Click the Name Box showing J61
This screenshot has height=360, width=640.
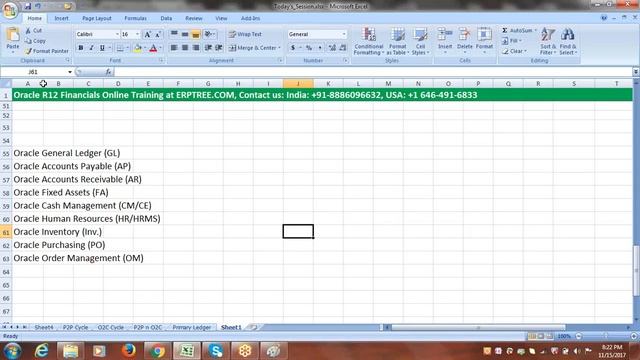point(33,72)
